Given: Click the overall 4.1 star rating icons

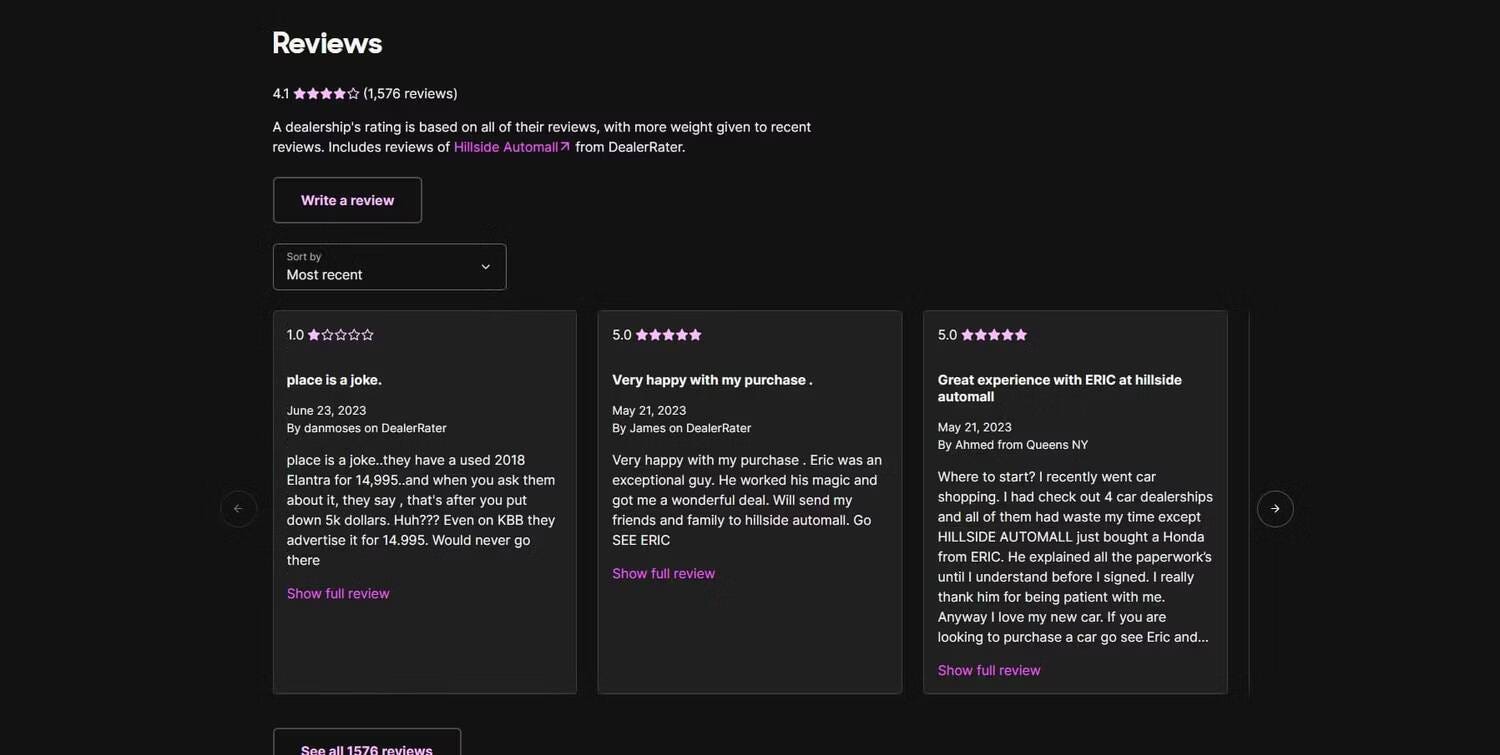Looking at the screenshot, I should (x=326, y=94).
